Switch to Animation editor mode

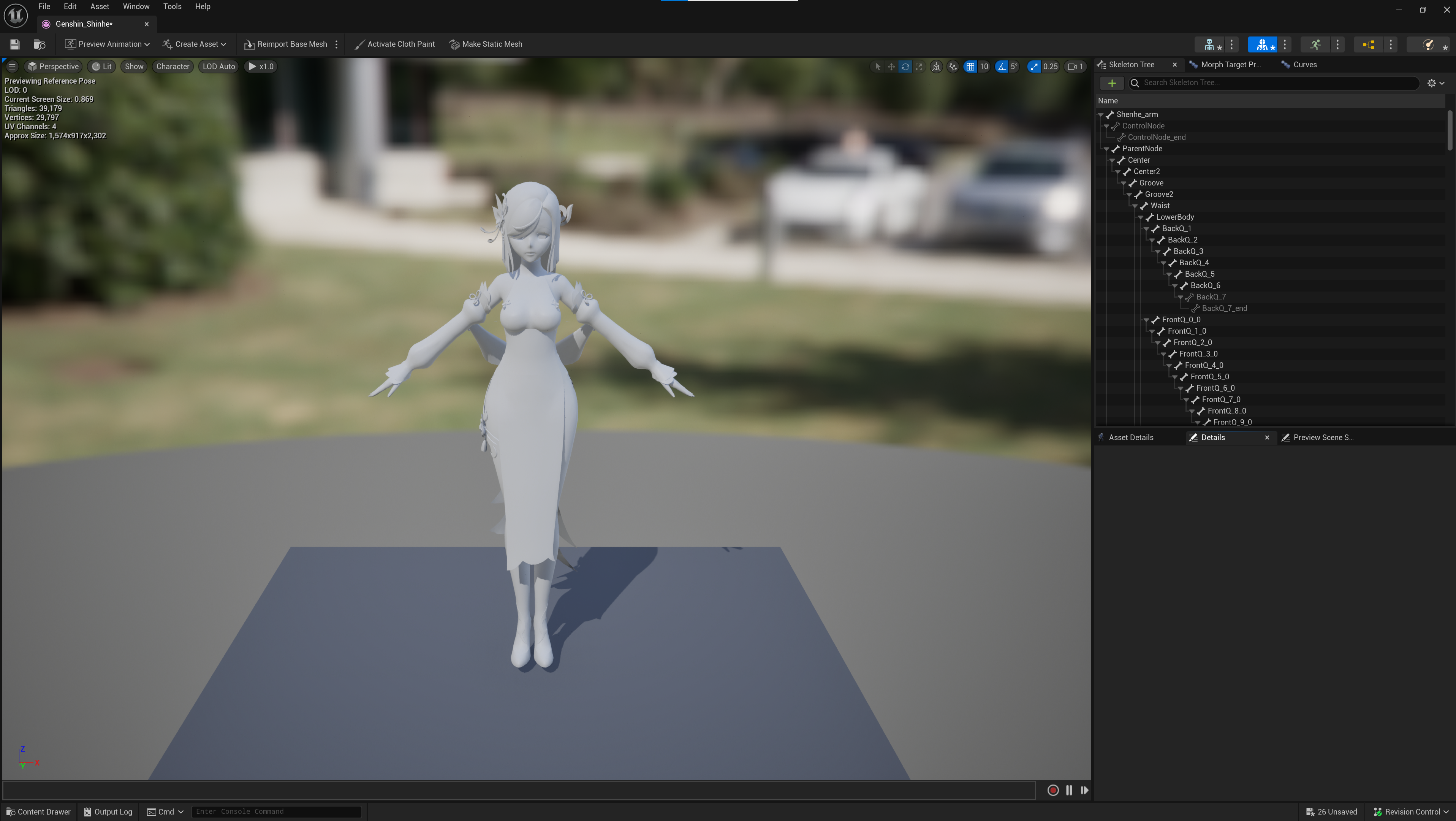pyautogui.click(x=1315, y=44)
